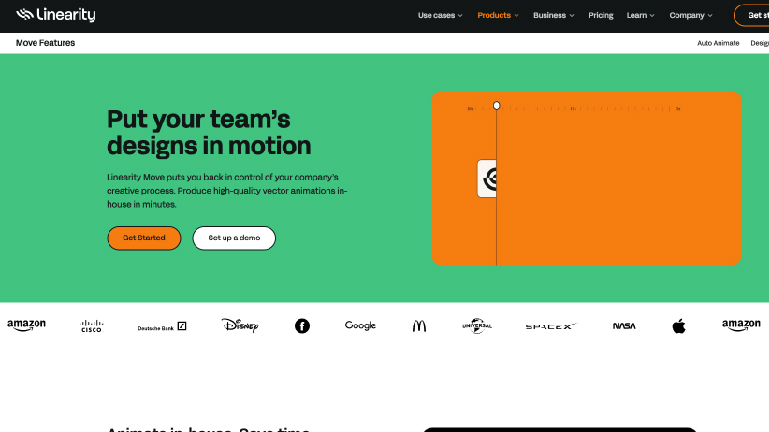Click the NASA logo
The height and width of the screenshot is (432, 769).
pos(624,326)
